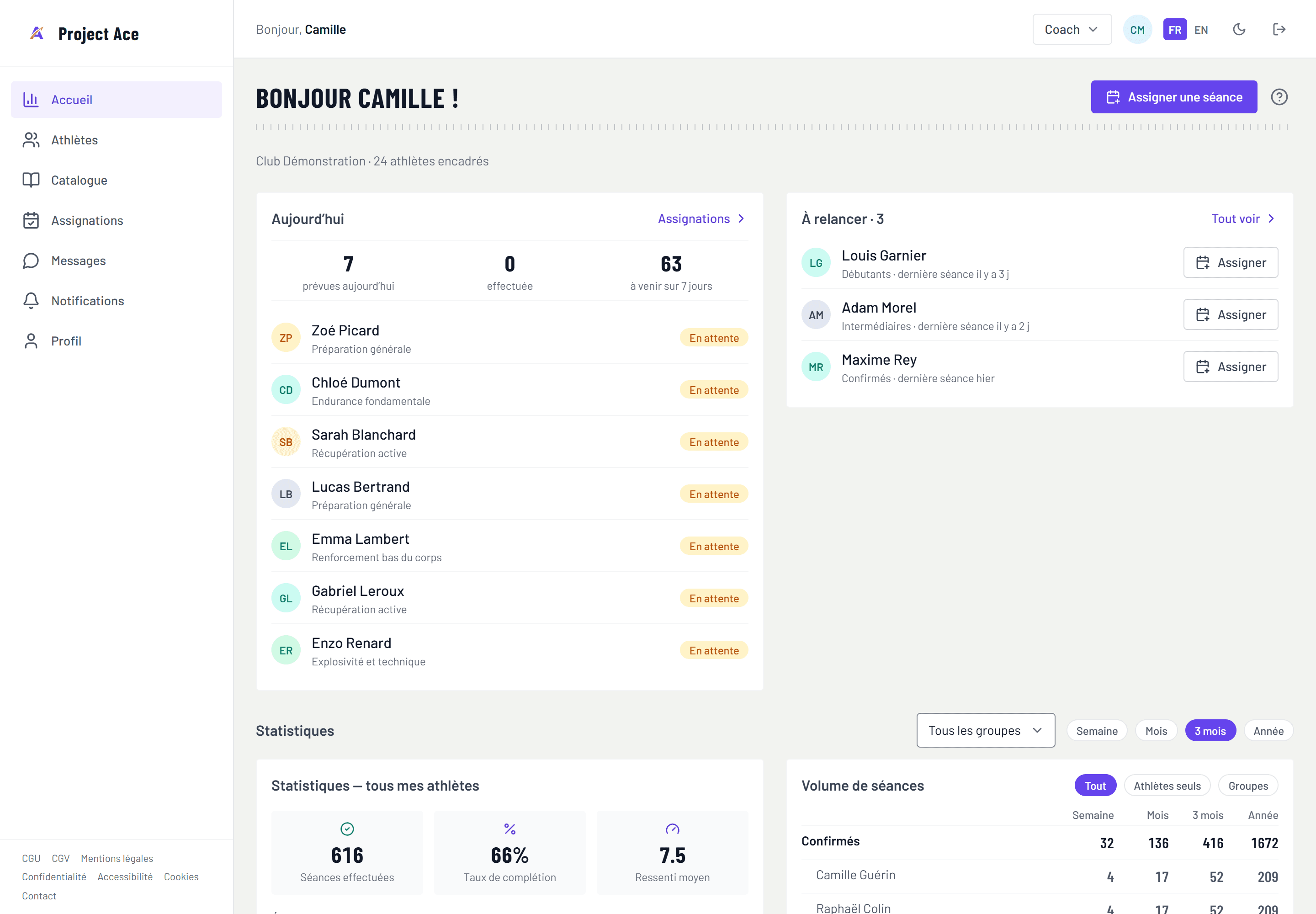Click the Catalogue book icon

[31, 180]
